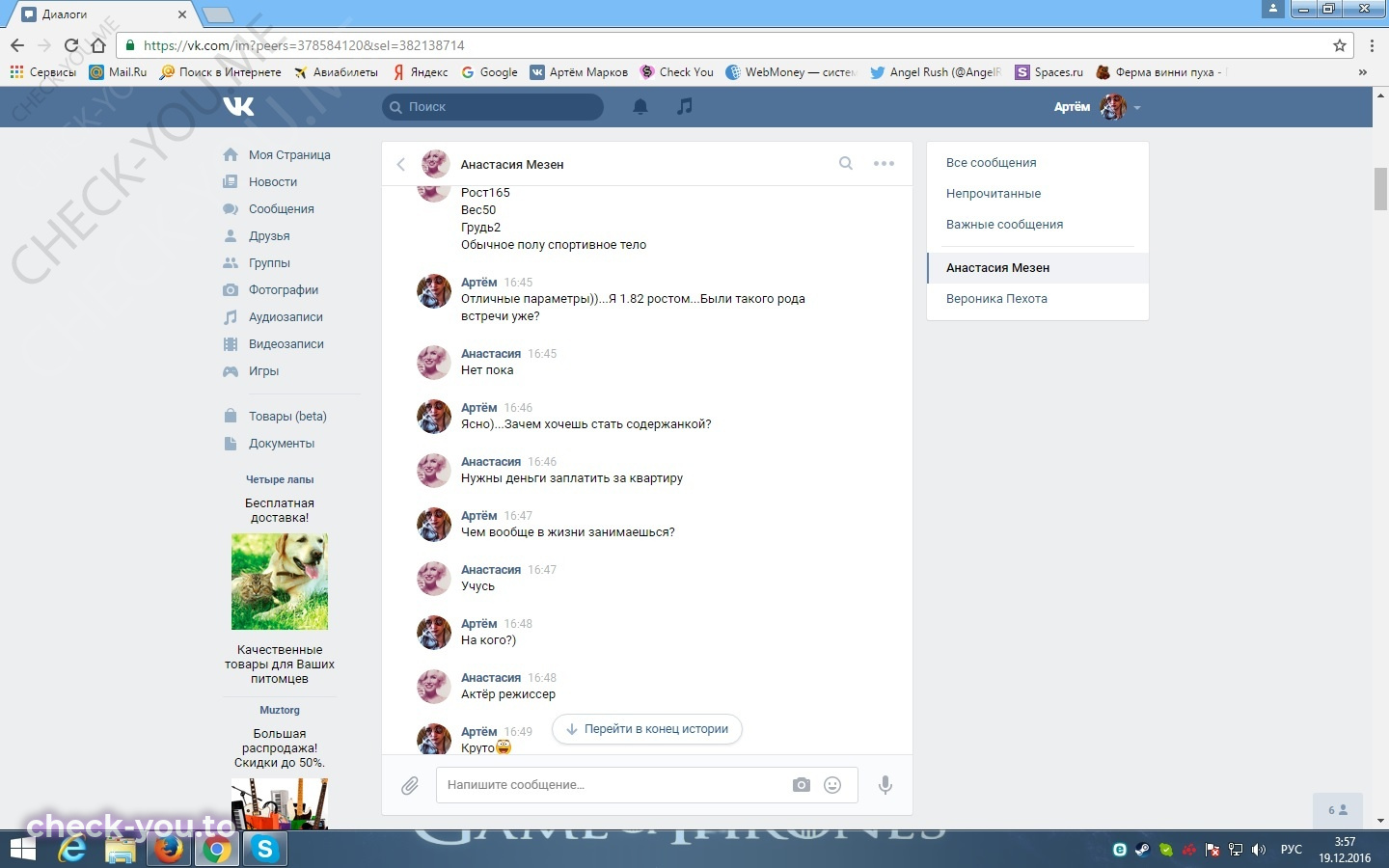Open Друзья list

[x=257, y=236]
